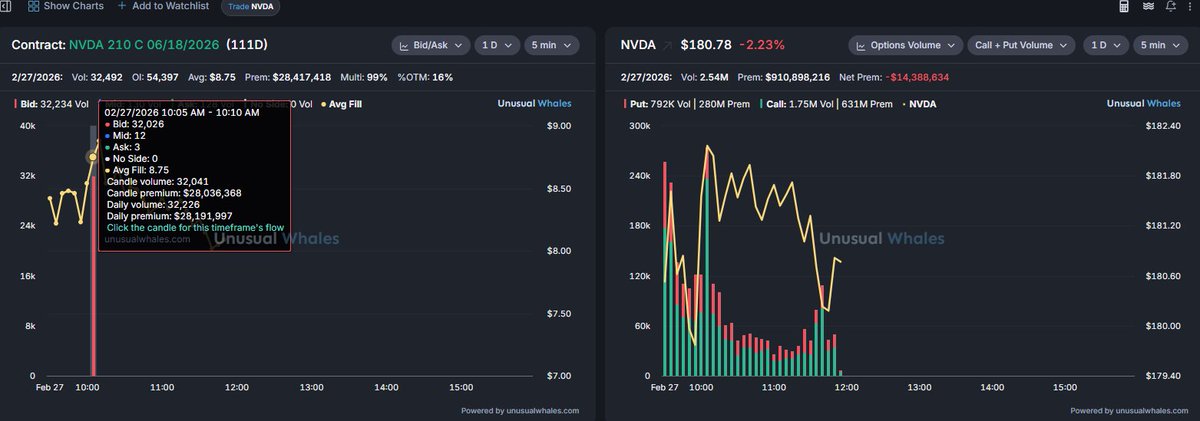Open the notification bell icon
Image resolution: width=1200 pixels, height=421 pixels.
click(1169, 6)
